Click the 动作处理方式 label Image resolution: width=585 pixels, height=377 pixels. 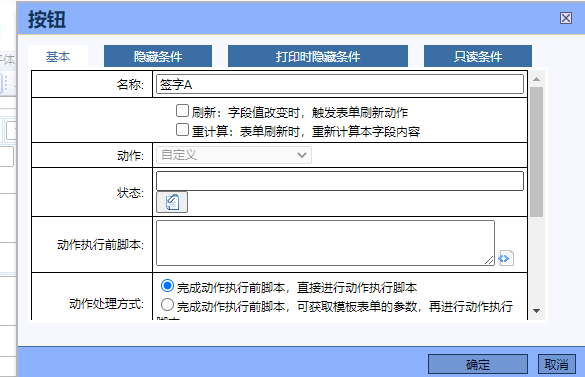coord(106,304)
